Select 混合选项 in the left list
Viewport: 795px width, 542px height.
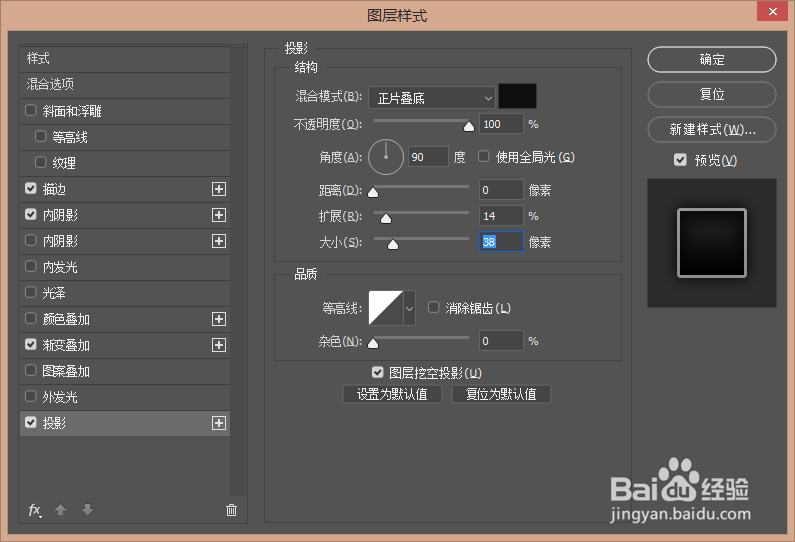[125, 85]
